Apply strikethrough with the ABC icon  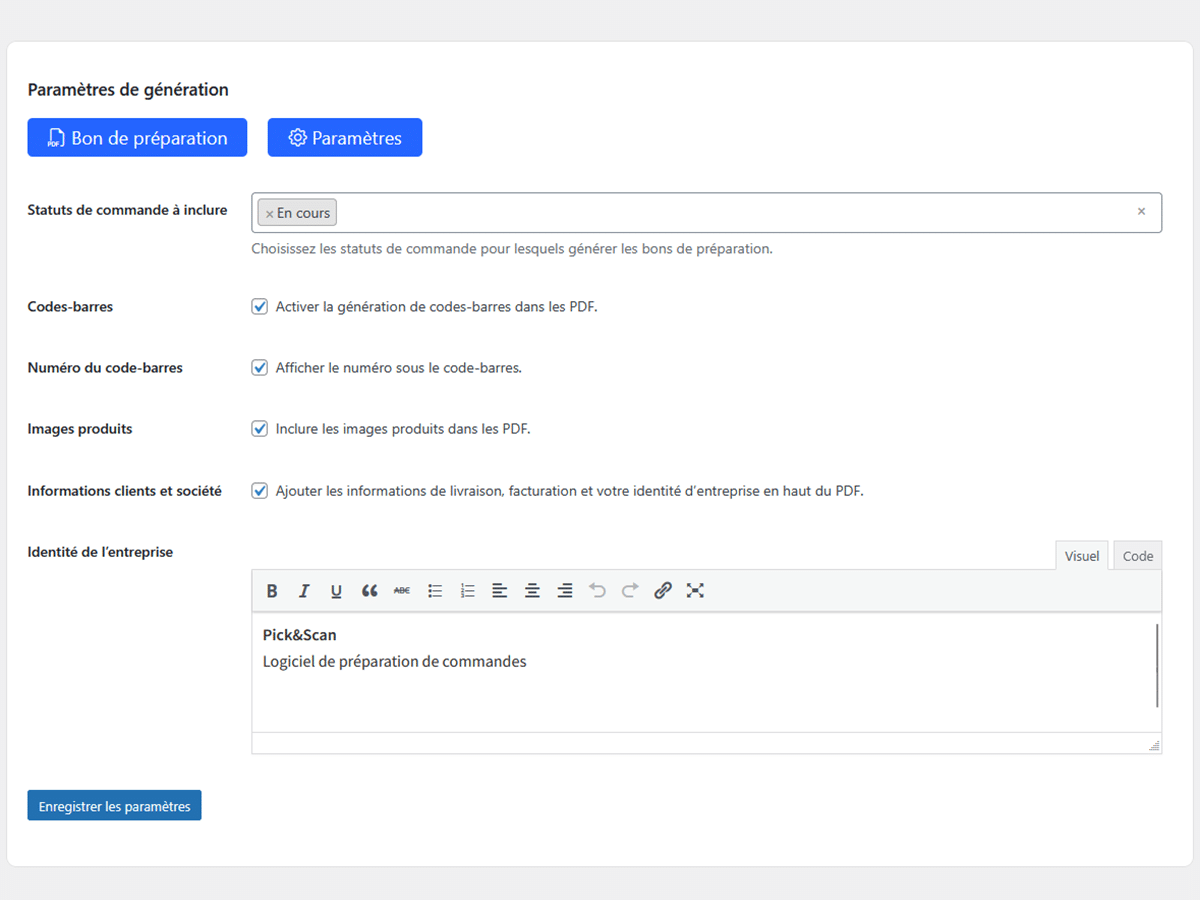402,591
